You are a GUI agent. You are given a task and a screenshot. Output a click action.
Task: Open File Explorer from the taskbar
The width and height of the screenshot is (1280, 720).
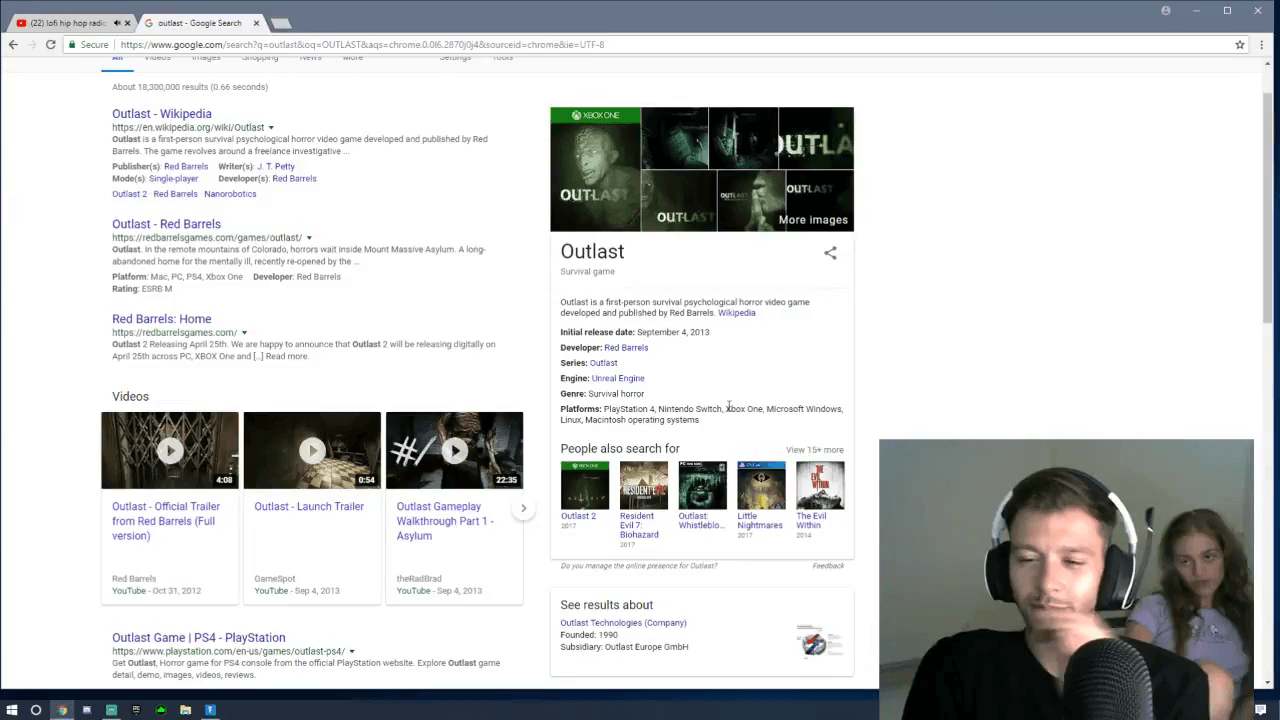185,710
